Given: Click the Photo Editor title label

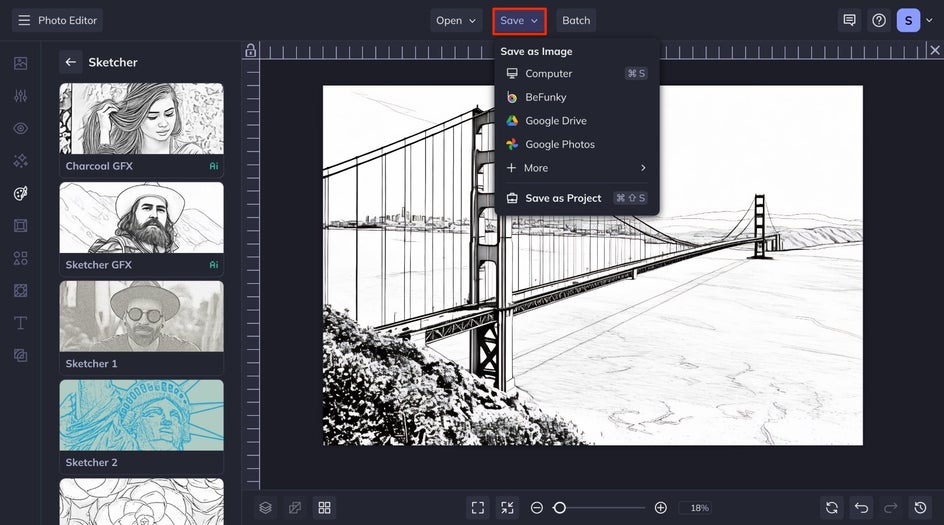Looking at the screenshot, I should pyautogui.click(x=67, y=20).
